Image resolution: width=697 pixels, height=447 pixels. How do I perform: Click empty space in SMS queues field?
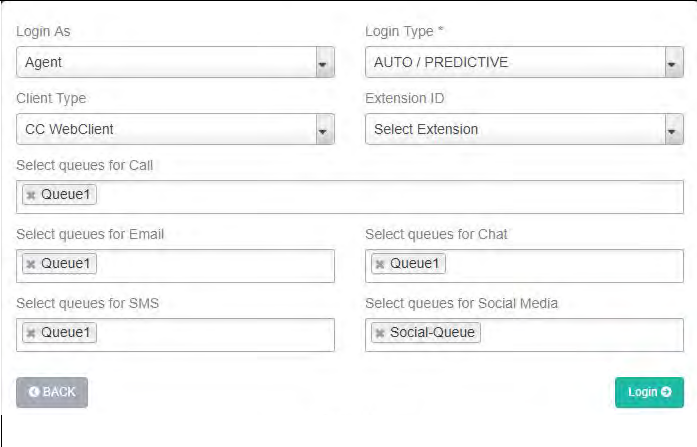215,334
